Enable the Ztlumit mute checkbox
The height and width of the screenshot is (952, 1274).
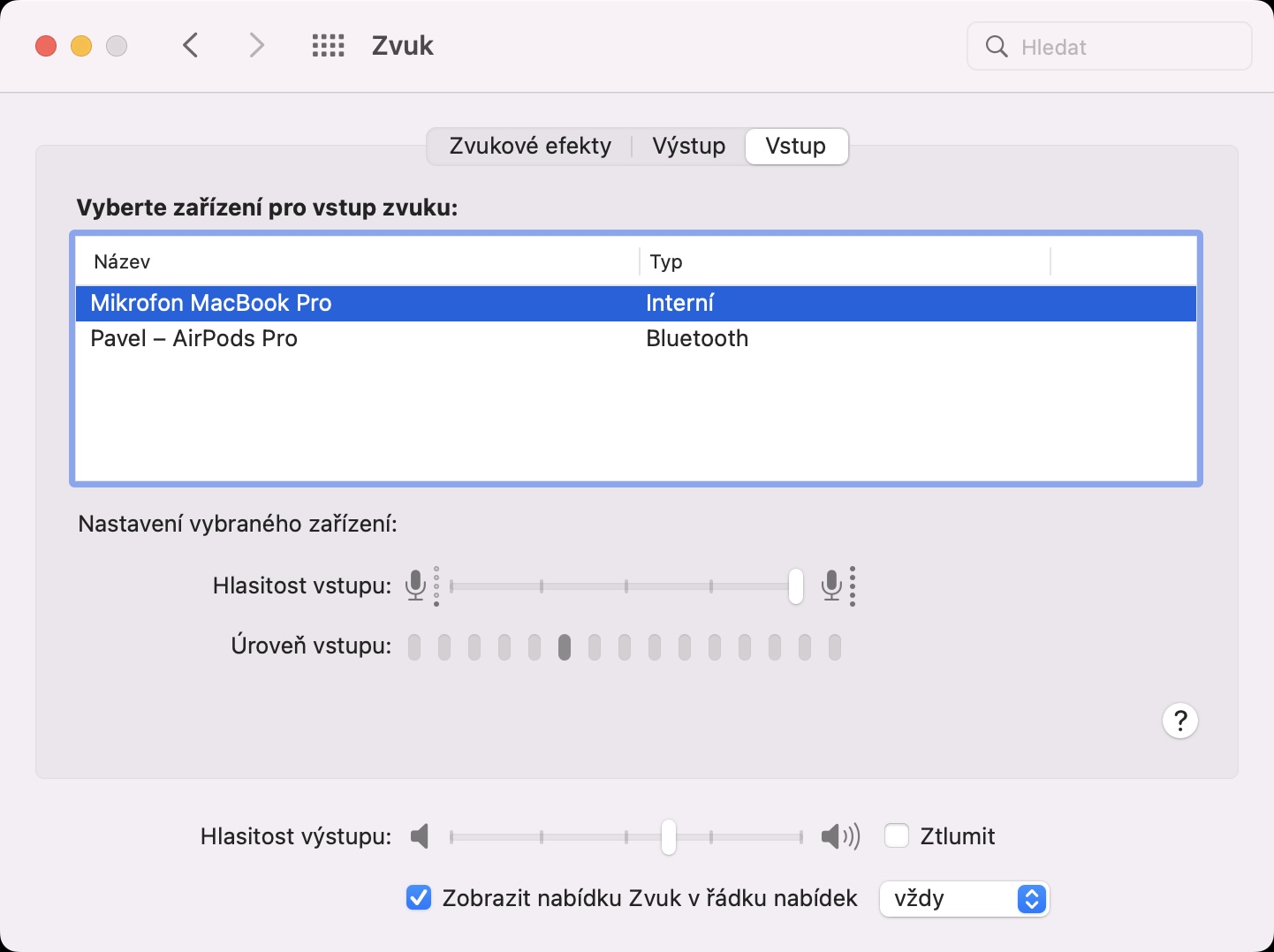[x=897, y=835]
